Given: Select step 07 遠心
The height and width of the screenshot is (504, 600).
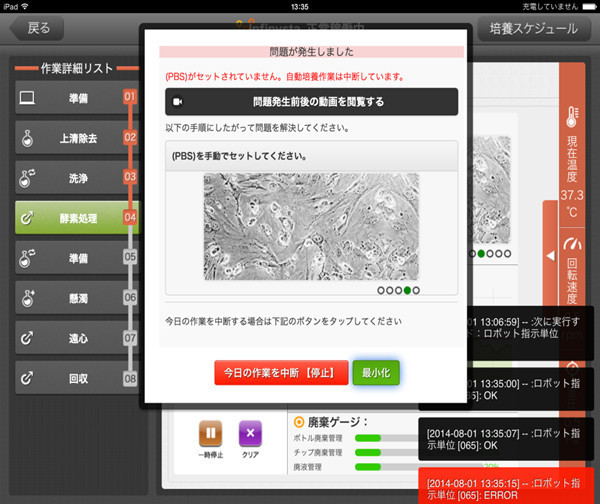Looking at the screenshot, I should [x=77, y=338].
